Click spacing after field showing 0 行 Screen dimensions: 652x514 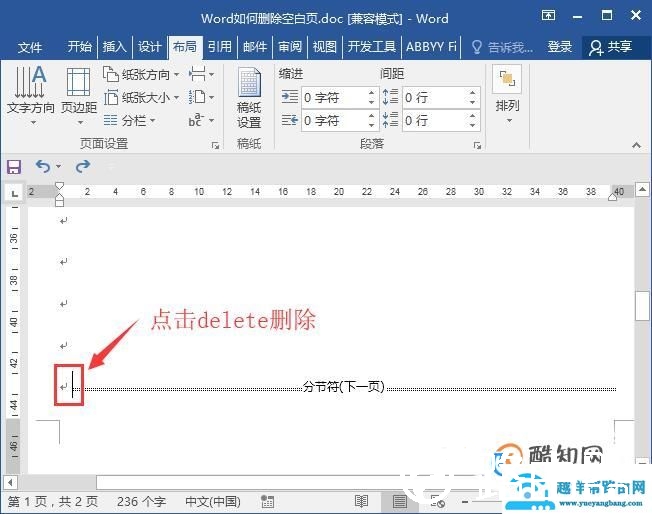tap(434, 121)
